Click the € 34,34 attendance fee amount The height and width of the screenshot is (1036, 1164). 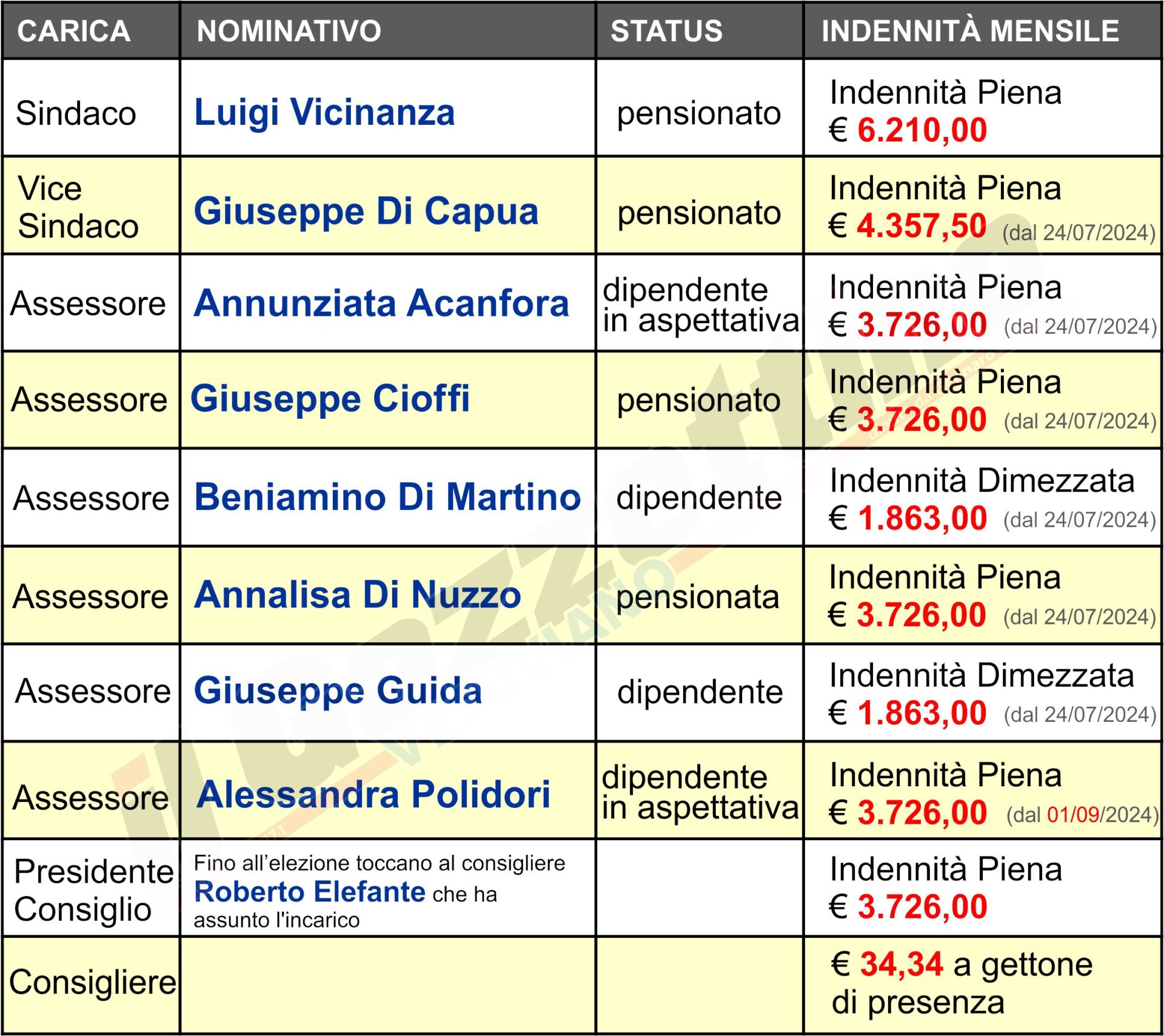point(901,964)
